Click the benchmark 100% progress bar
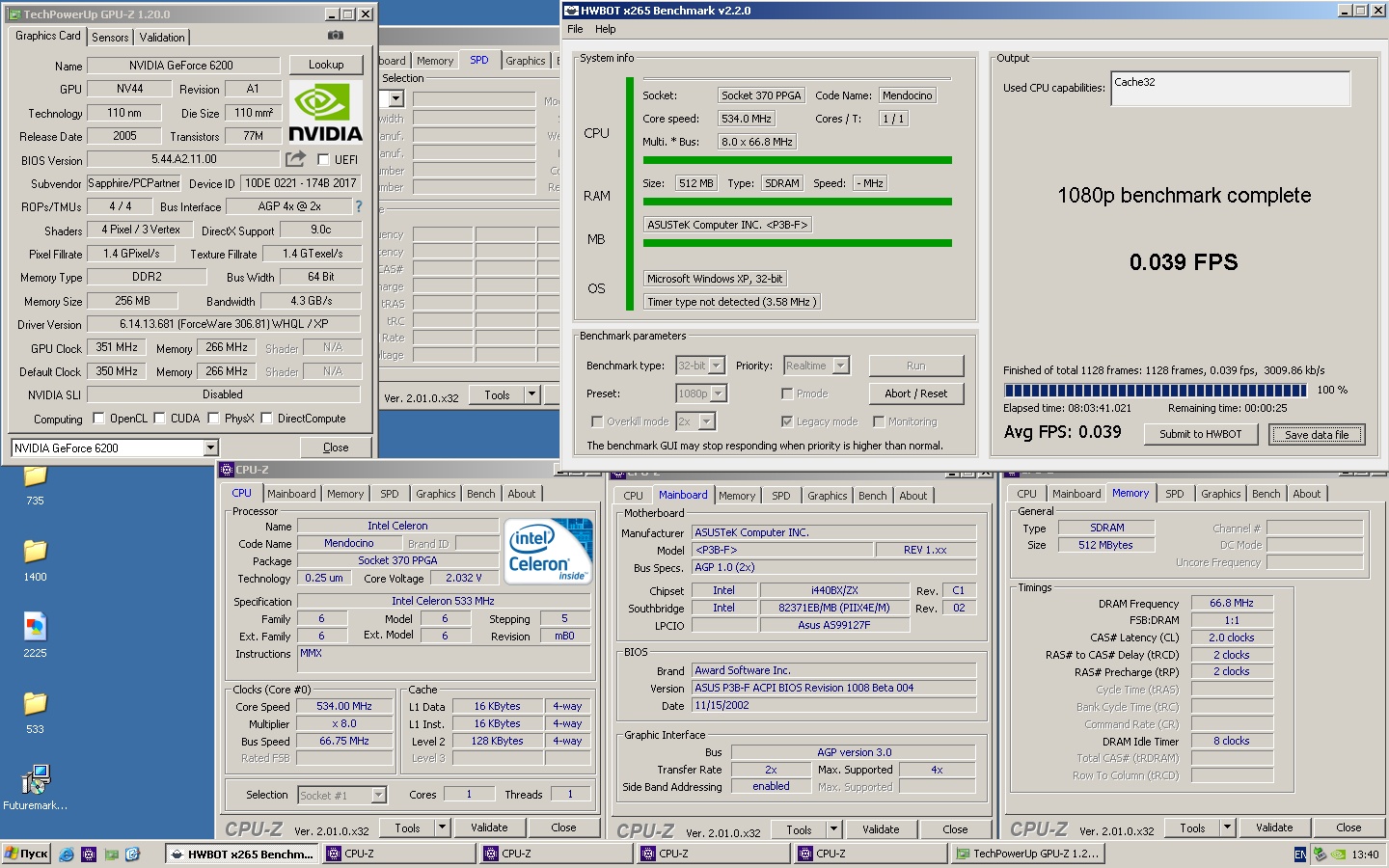This screenshot has width=1389, height=868. (x=1156, y=391)
